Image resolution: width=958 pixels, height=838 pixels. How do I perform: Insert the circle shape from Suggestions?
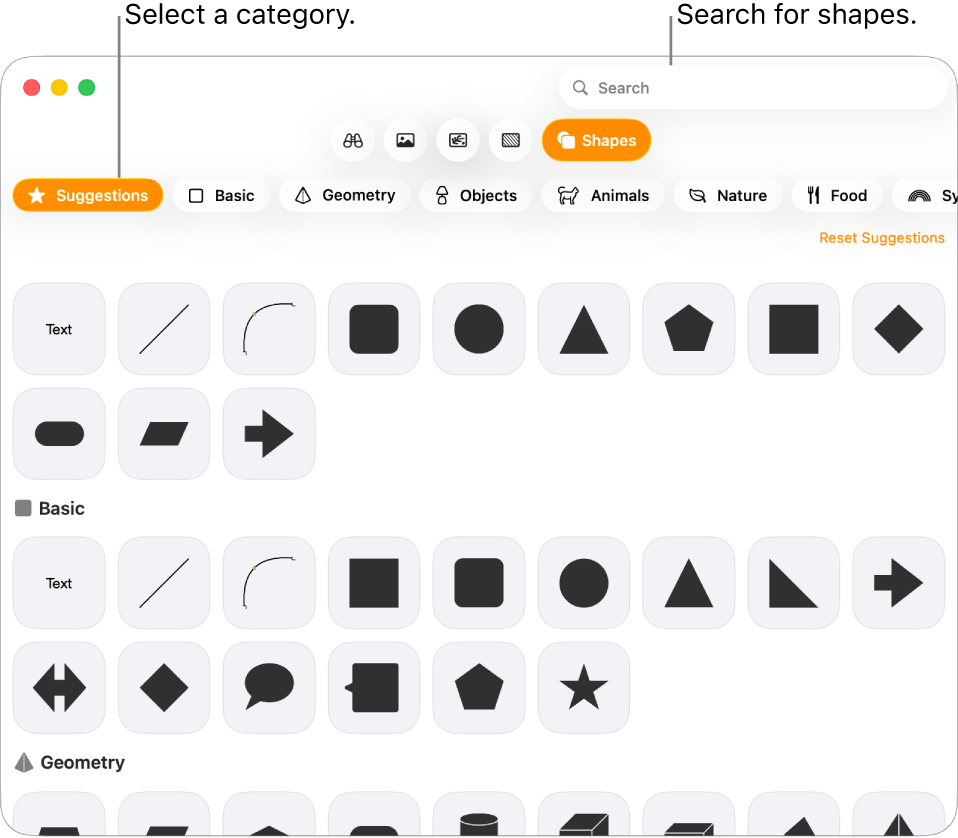(x=478, y=328)
